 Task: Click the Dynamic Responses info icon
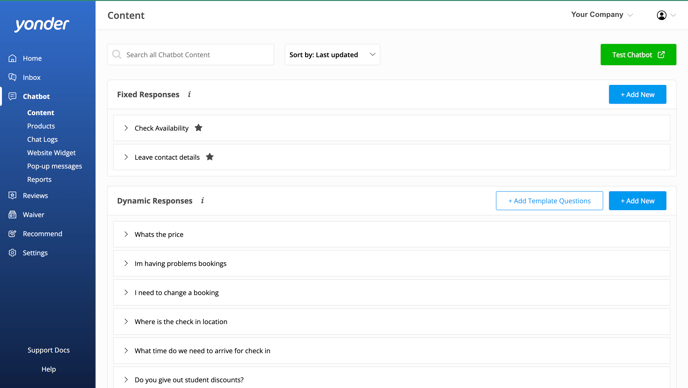click(202, 201)
